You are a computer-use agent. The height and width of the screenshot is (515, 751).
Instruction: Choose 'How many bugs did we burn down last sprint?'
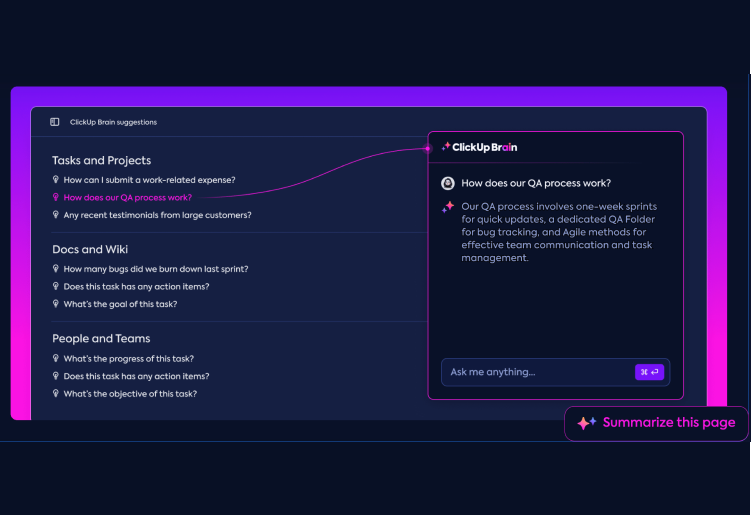(155, 269)
